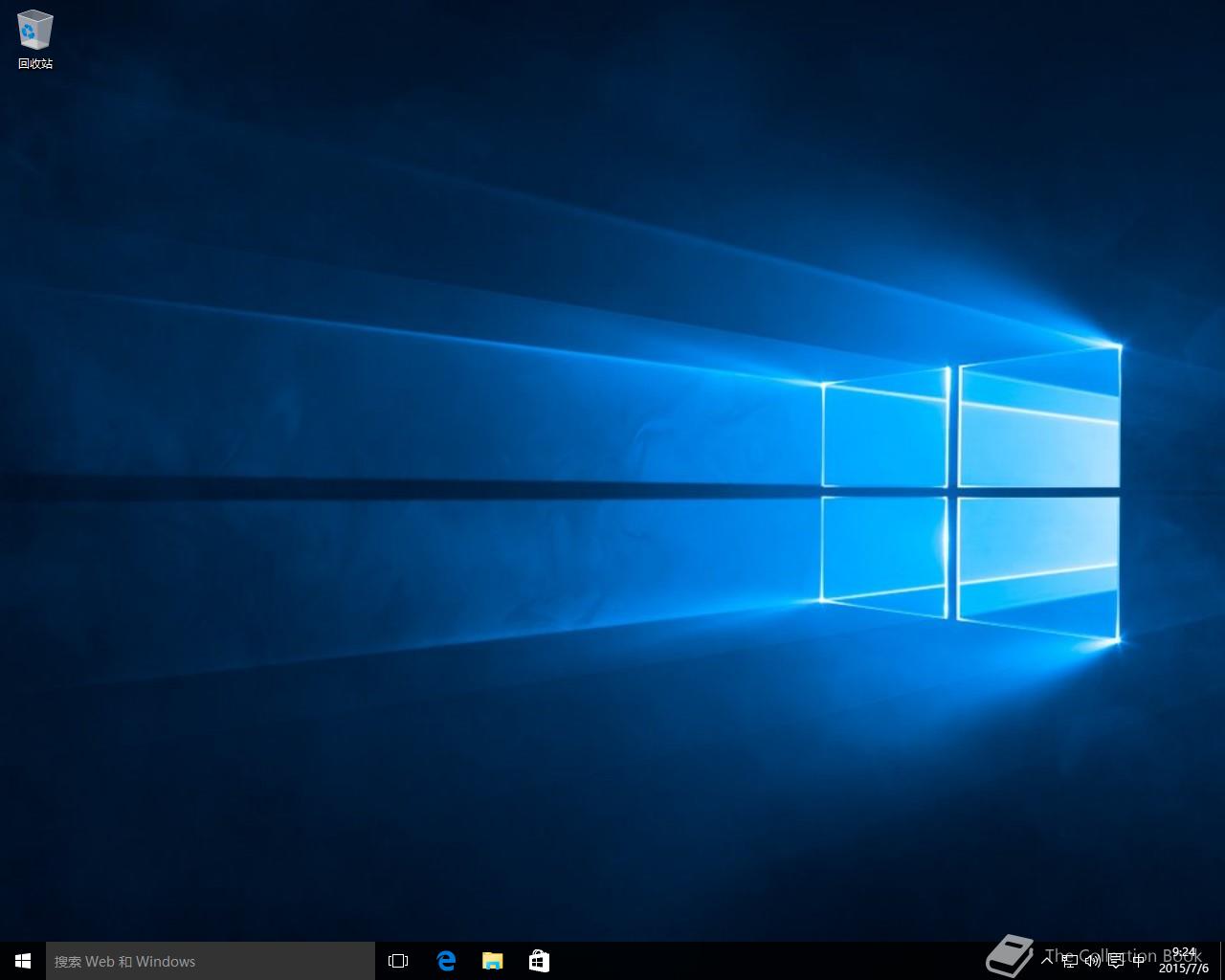Viewport: 1225px width, 980px height.
Task: Open the Action Center notifications icon
Action: [1115, 961]
